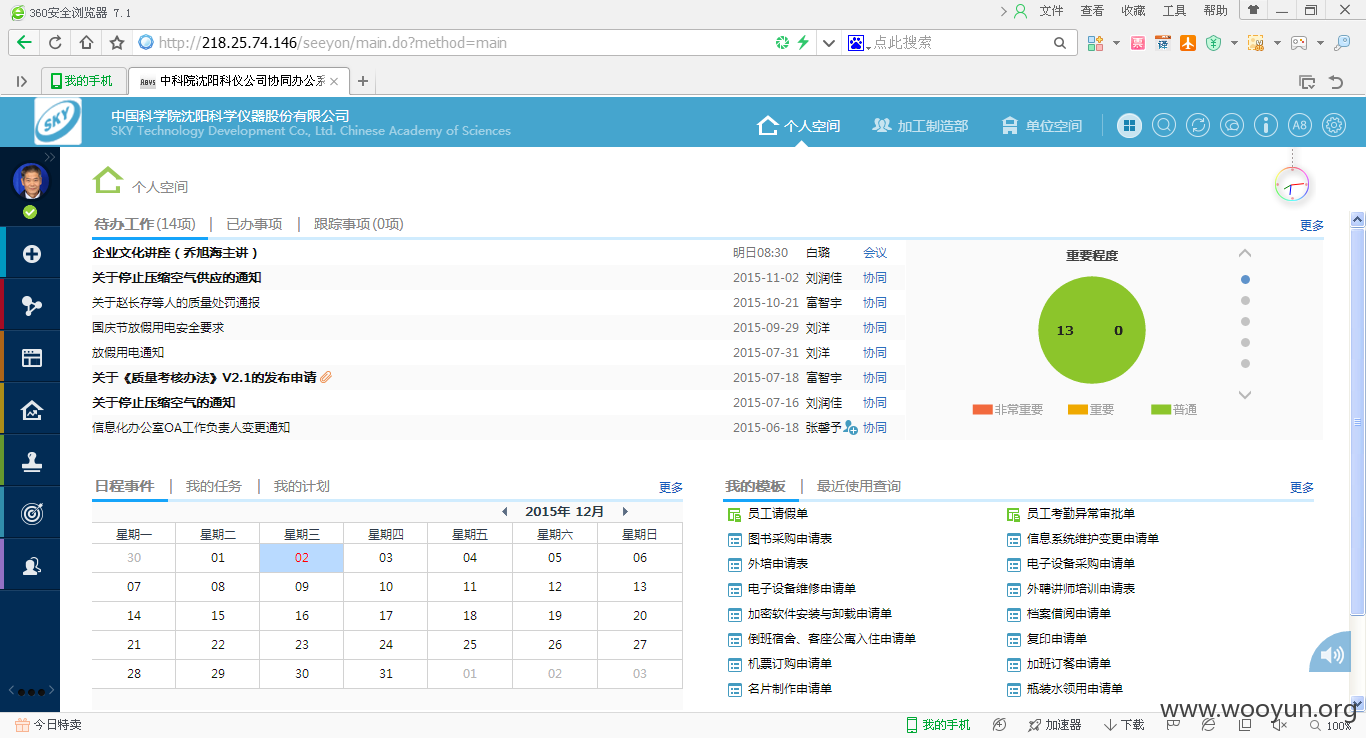
Task: Open the target goals sidebar icon
Action: pyautogui.click(x=32, y=514)
